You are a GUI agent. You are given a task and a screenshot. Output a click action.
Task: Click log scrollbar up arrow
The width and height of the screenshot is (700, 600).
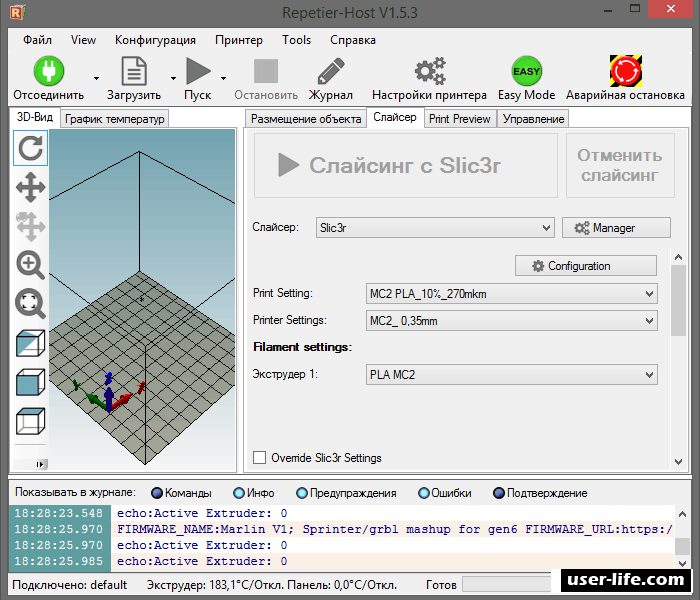[x=682, y=514]
